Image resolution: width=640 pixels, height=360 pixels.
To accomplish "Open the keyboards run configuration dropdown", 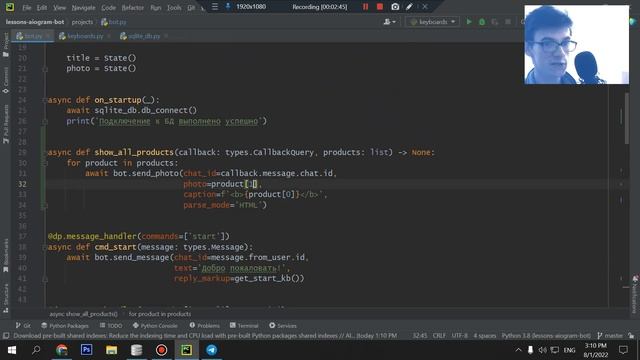I will 433,22.
